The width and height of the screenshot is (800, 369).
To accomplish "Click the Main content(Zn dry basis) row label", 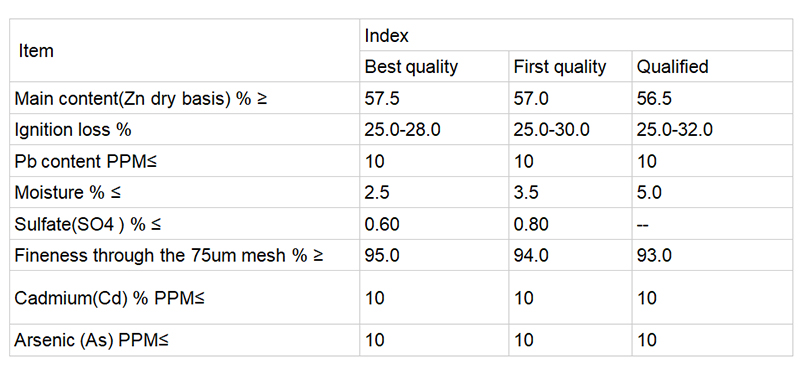I will 185,98.
